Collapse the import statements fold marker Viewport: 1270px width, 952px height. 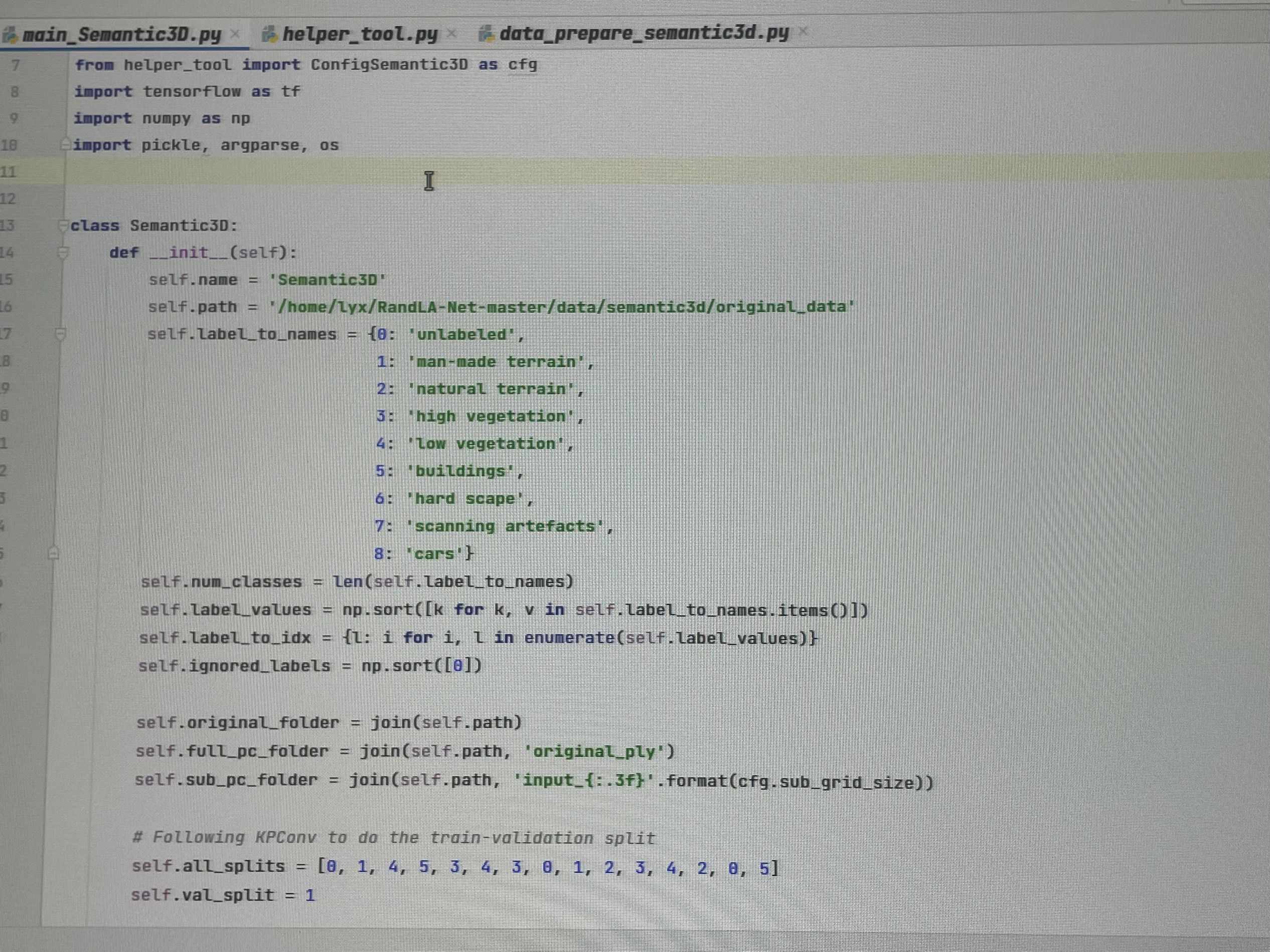pos(65,144)
